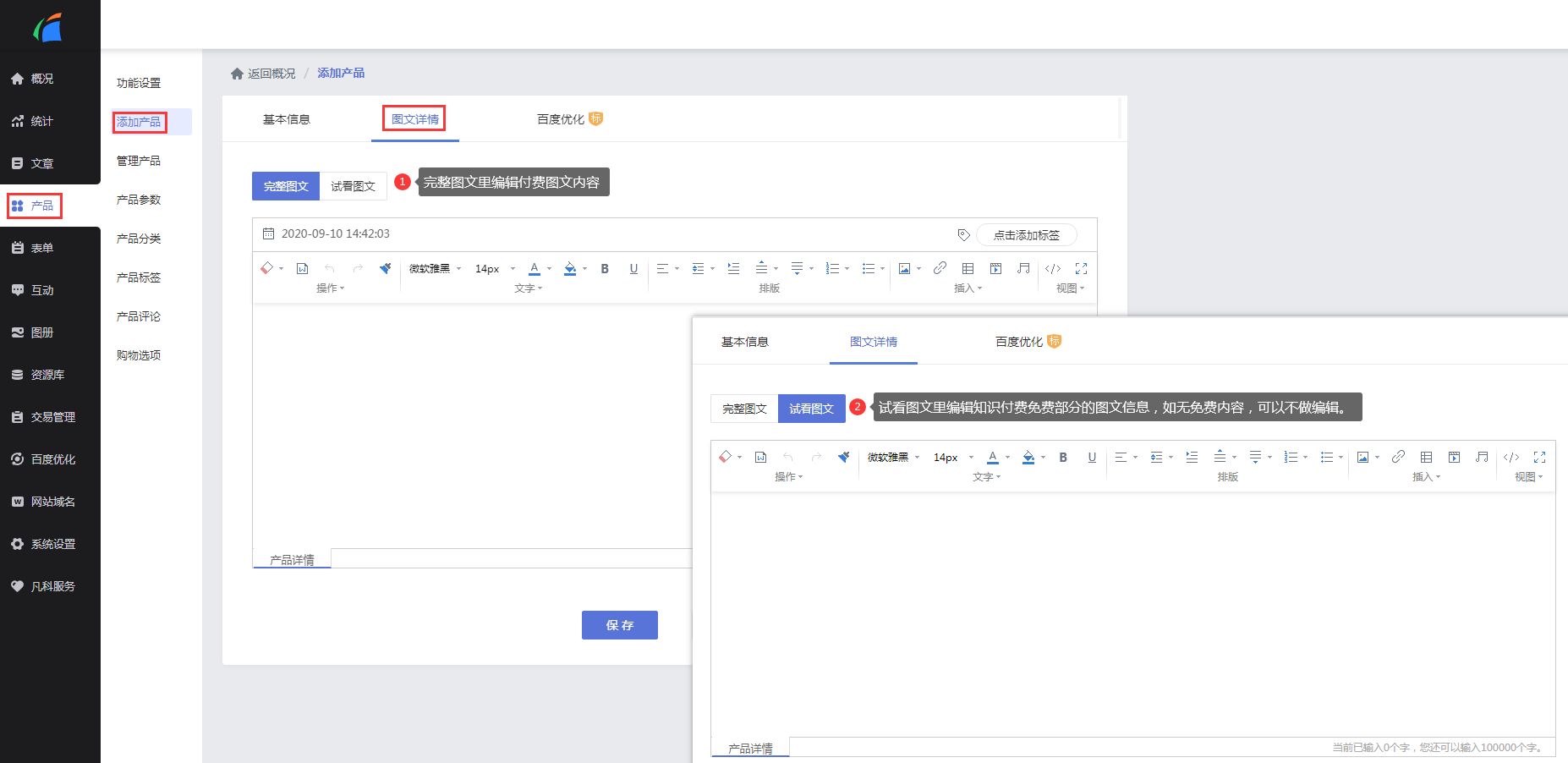Insert audio with the music note icon in the lower editor
This screenshot has width=1568, height=763.
(x=1482, y=457)
